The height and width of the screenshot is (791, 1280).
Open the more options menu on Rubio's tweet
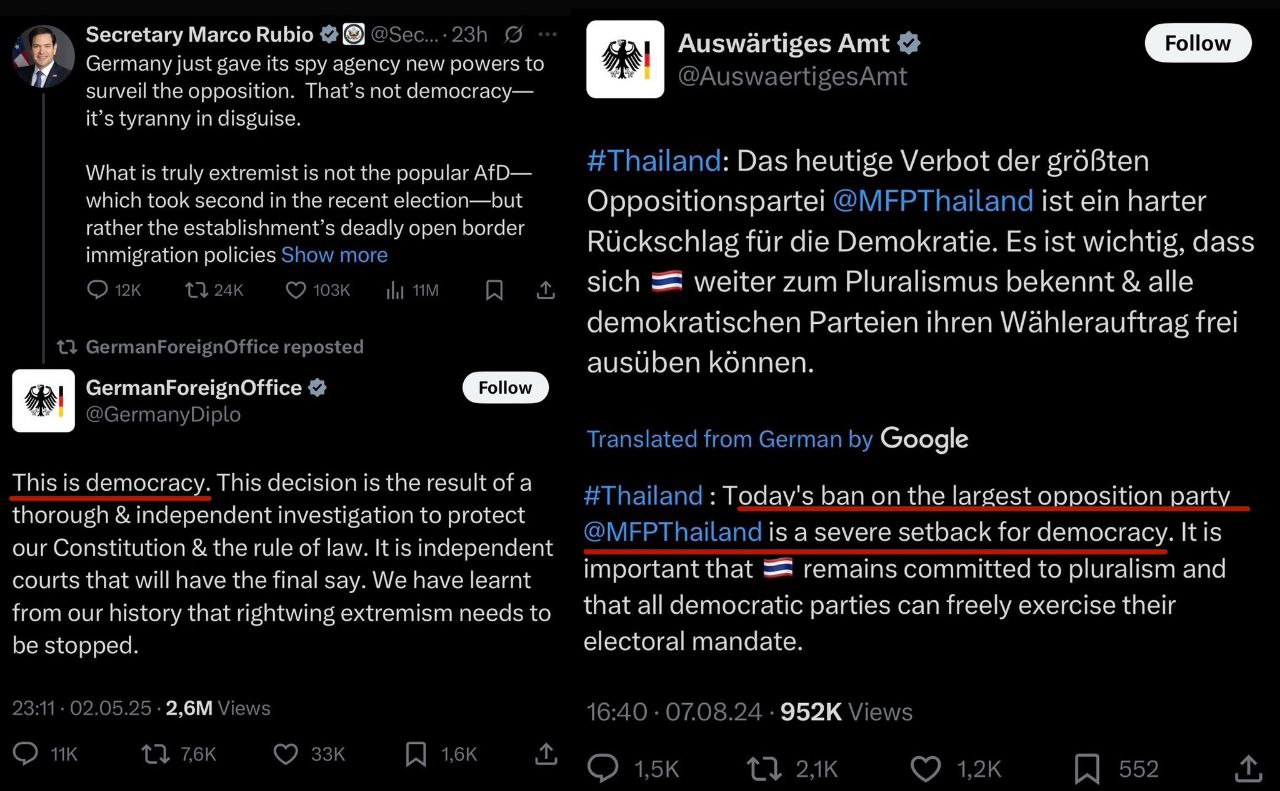[547, 35]
